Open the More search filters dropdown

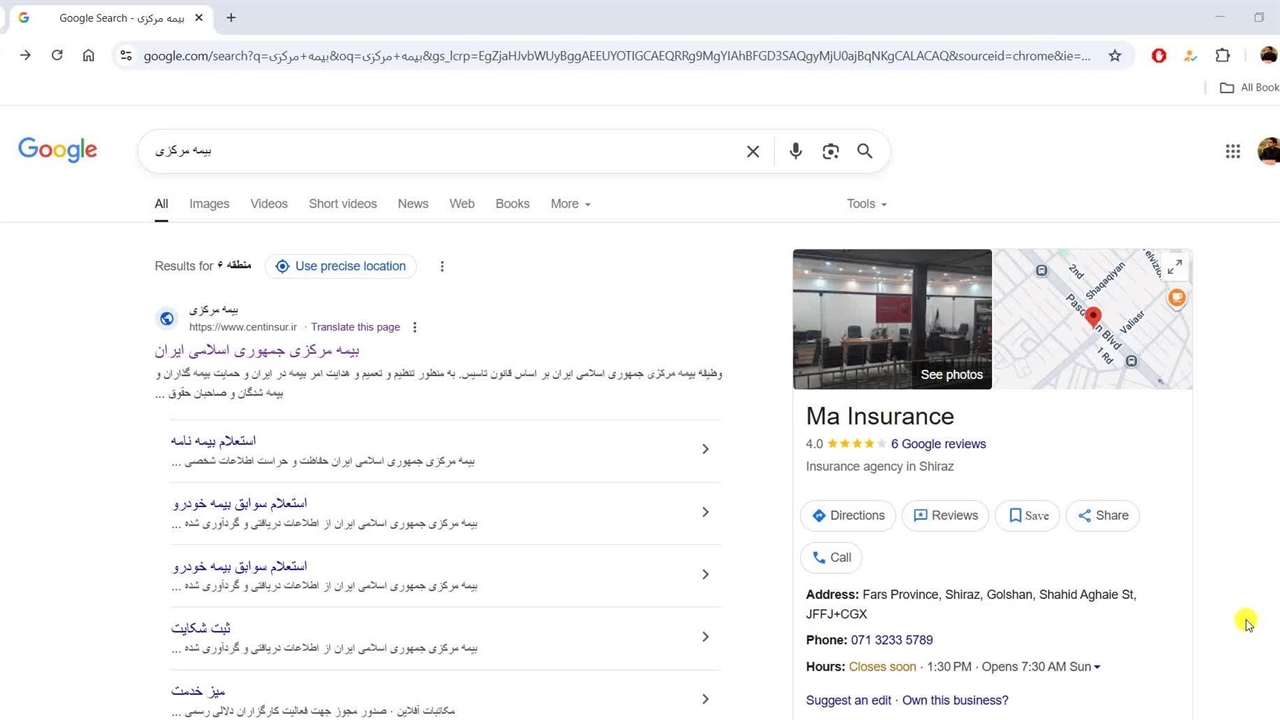[570, 204]
